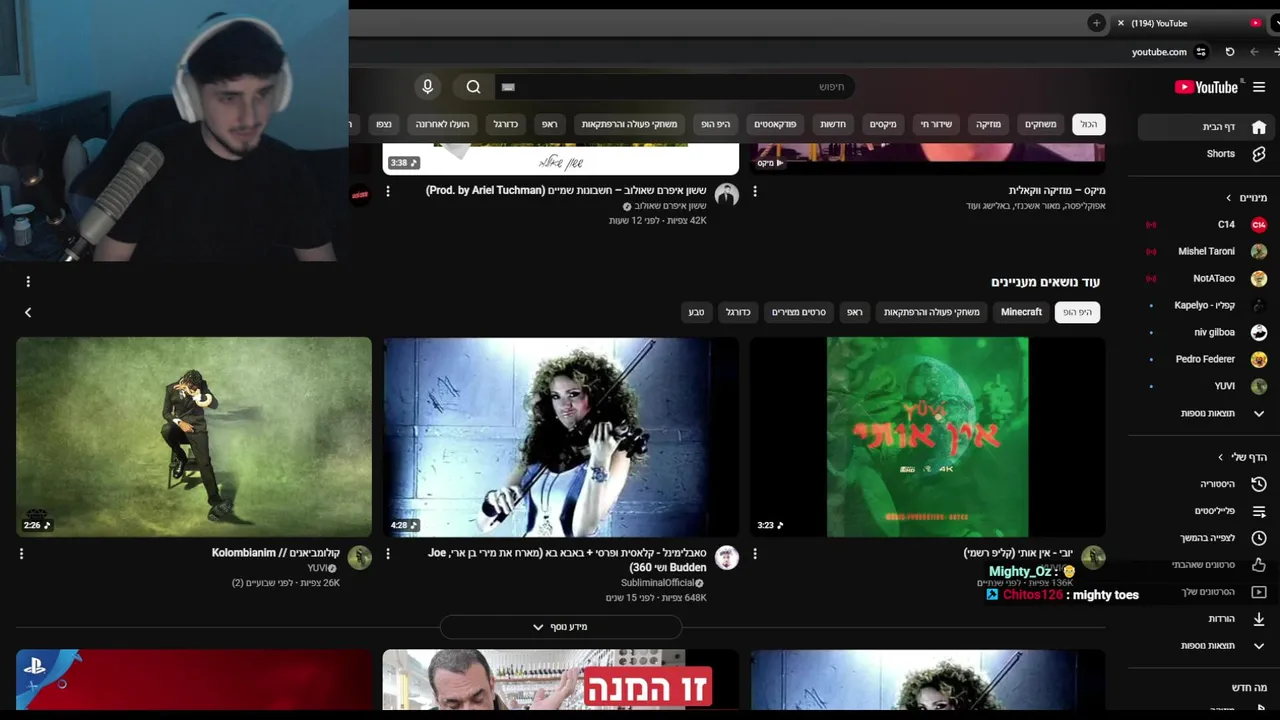Go back using the browser back arrow

pos(1254,52)
